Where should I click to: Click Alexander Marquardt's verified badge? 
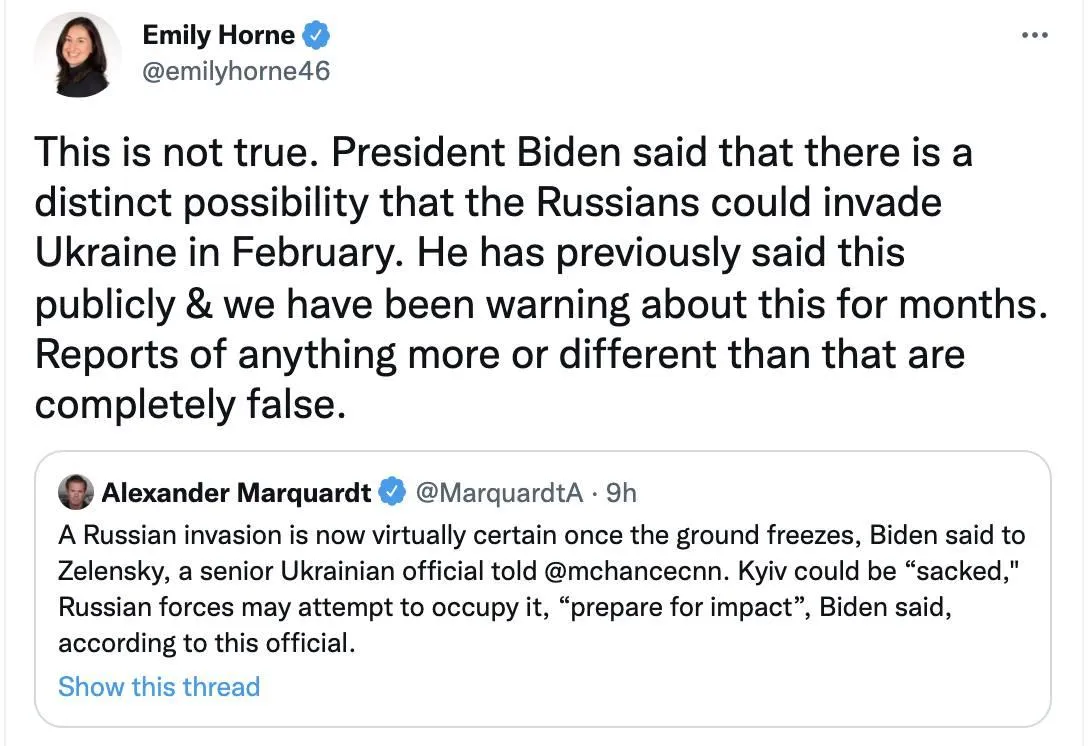pos(392,492)
